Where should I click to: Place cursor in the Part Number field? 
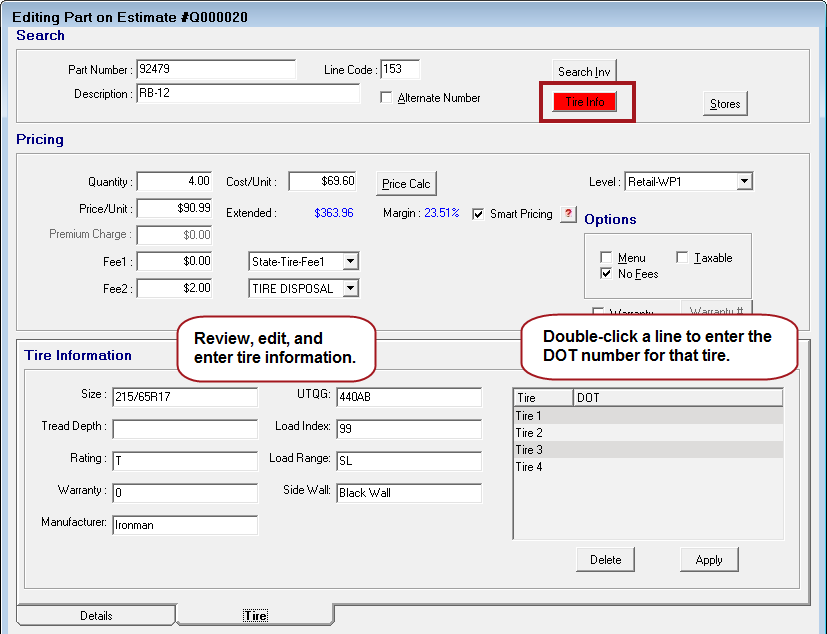point(215,70)
